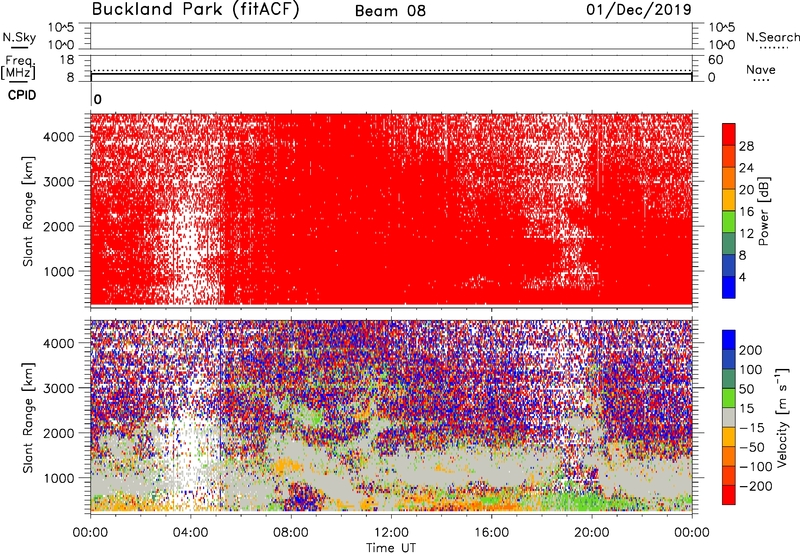Click the top red segment of Power colorbar
Screen dimensions: 800x554
729,134
